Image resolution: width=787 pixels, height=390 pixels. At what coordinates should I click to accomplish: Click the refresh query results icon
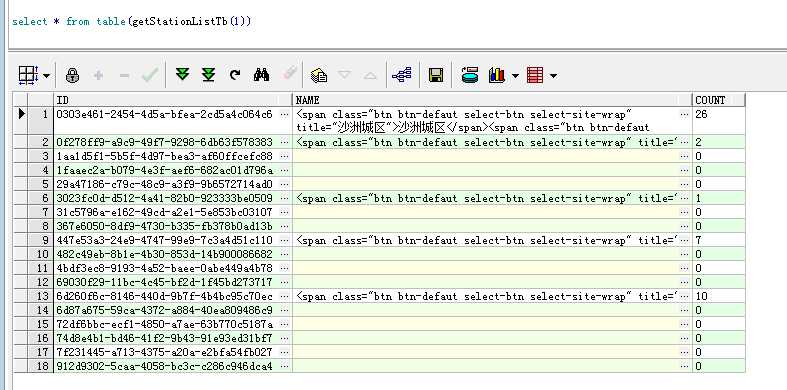(x=234, y=75)
